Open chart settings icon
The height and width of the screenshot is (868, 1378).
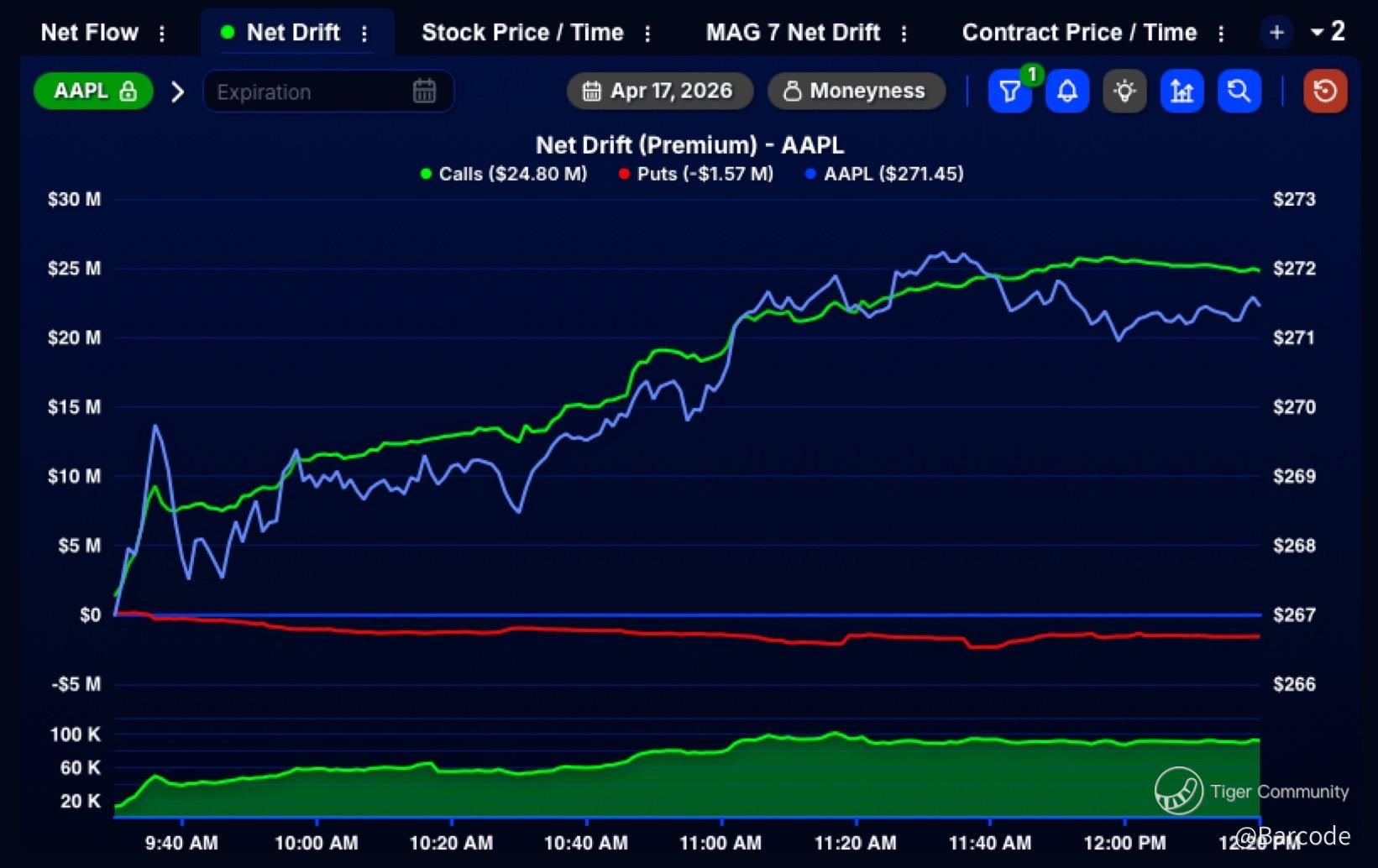(x=1182, y=91)
